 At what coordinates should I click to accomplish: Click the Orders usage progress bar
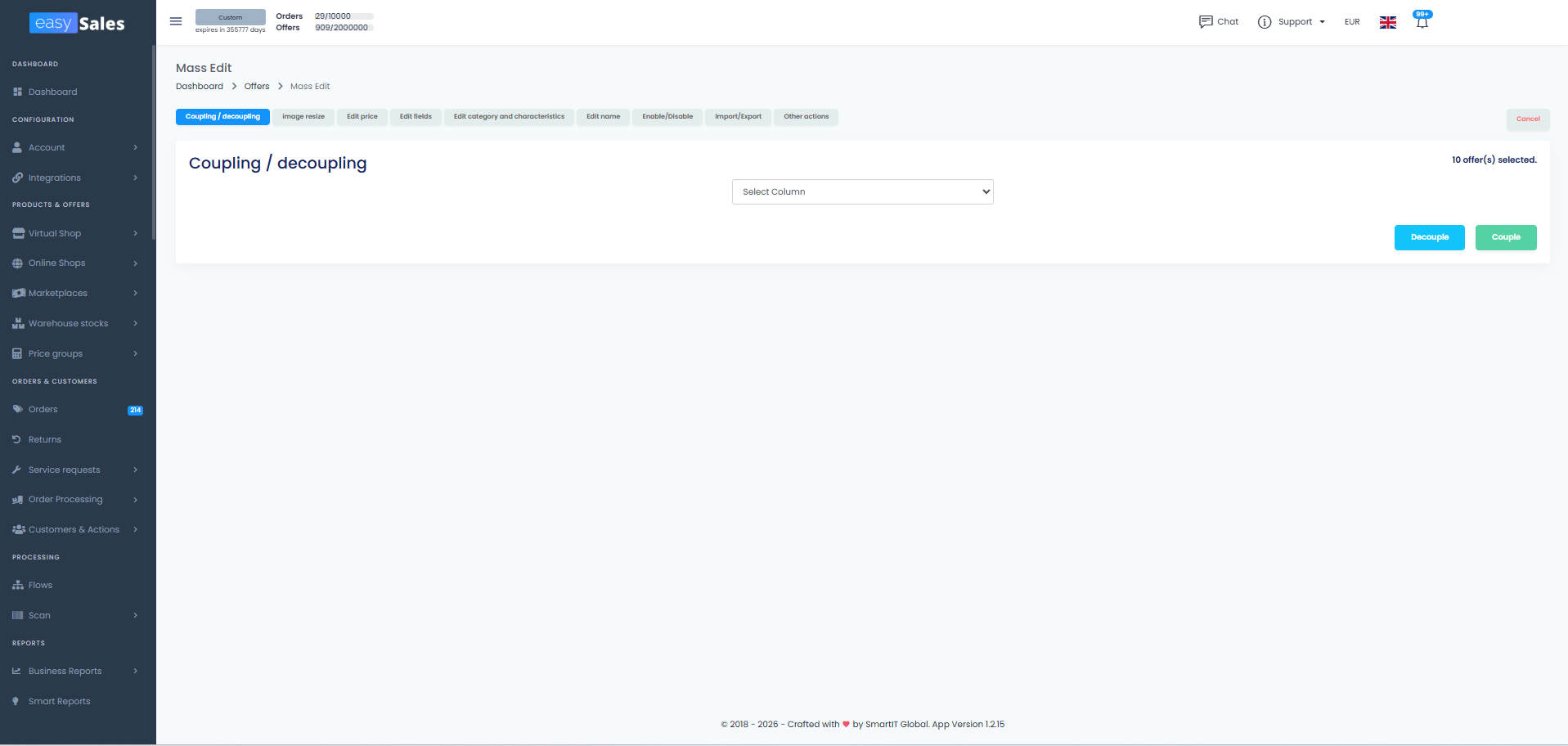(x=344, y=16)
